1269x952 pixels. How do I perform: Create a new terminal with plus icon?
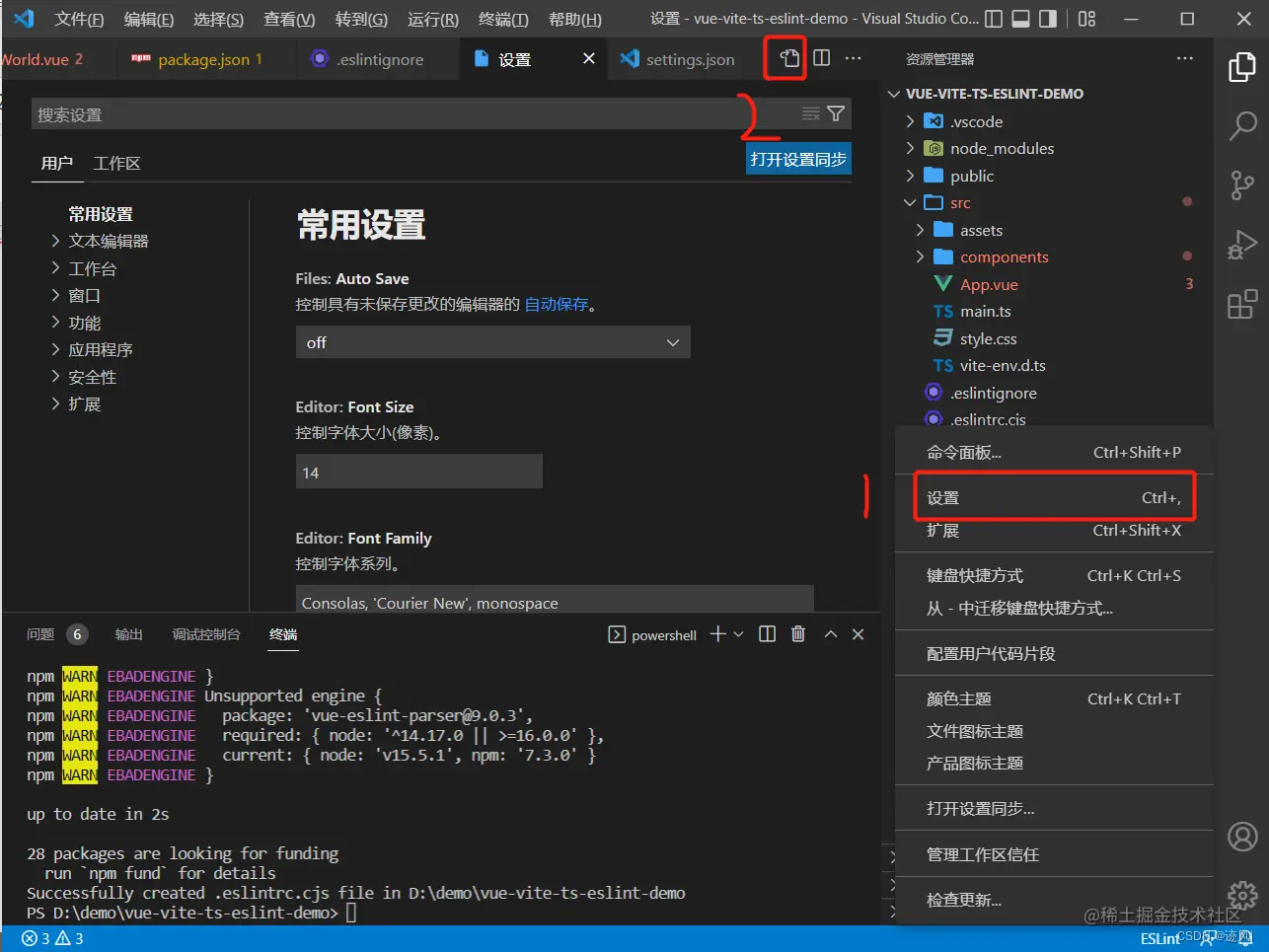point(718,634)
